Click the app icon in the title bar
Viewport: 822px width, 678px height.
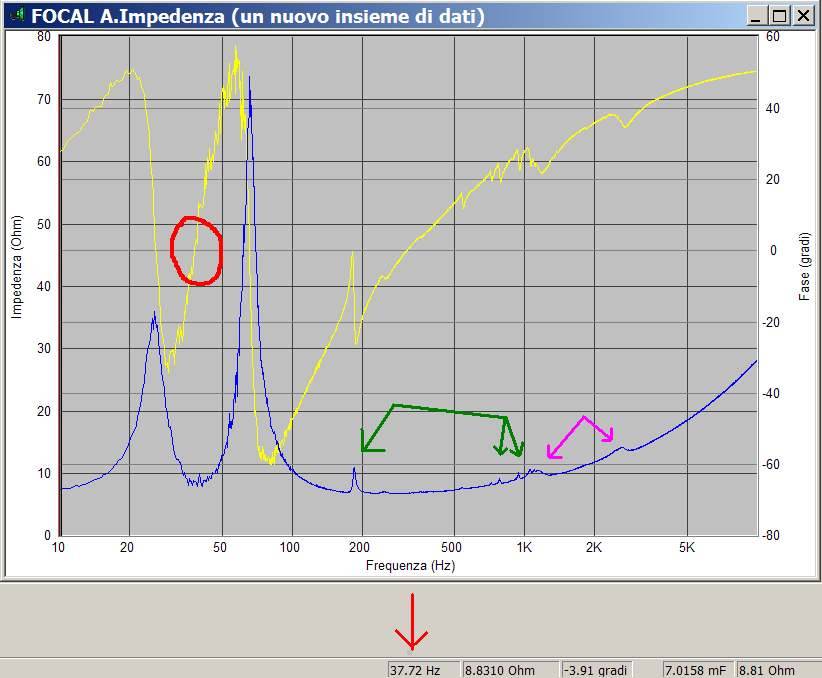(x=17, y=16)
